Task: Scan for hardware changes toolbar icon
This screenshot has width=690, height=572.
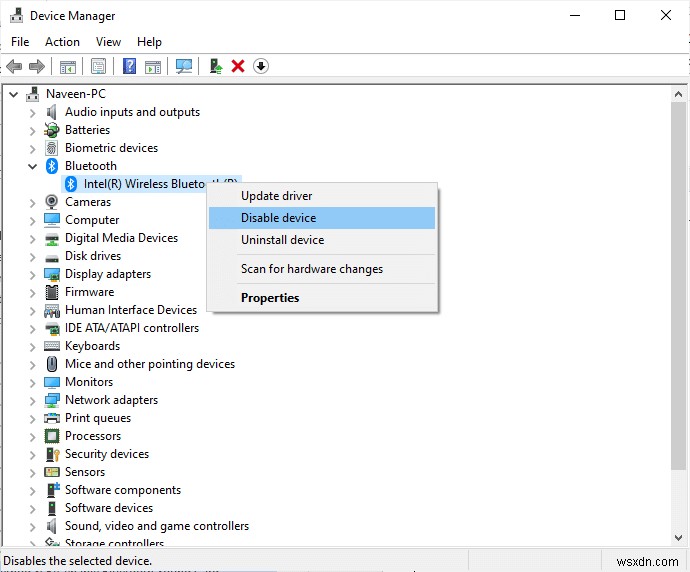Action: [184, 66]
